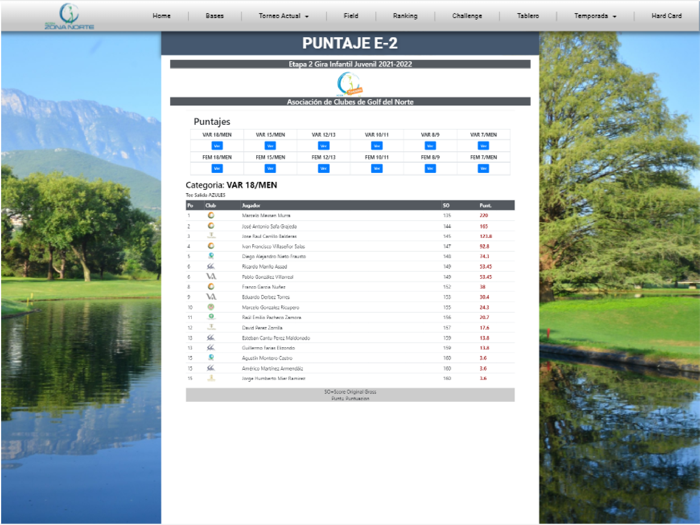Click Etapa 2 Gira Infantil Juvenil banner
700x525 pixels.
click(350, 64)
